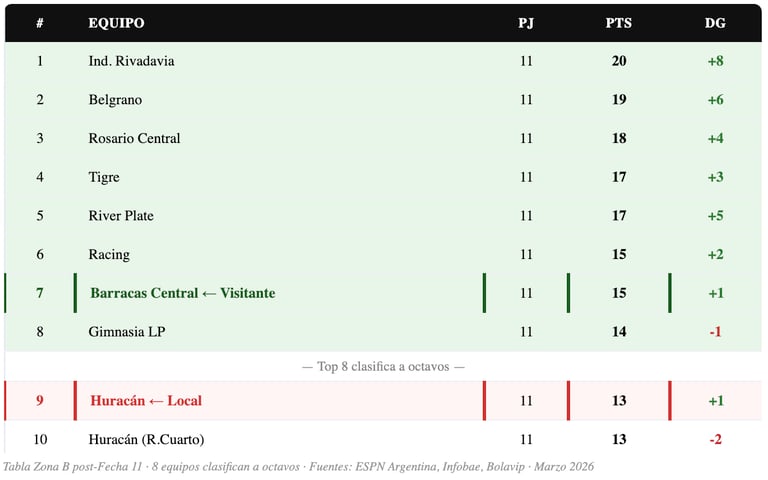Select the Huracán ← Local row label

tap(146, 401)
